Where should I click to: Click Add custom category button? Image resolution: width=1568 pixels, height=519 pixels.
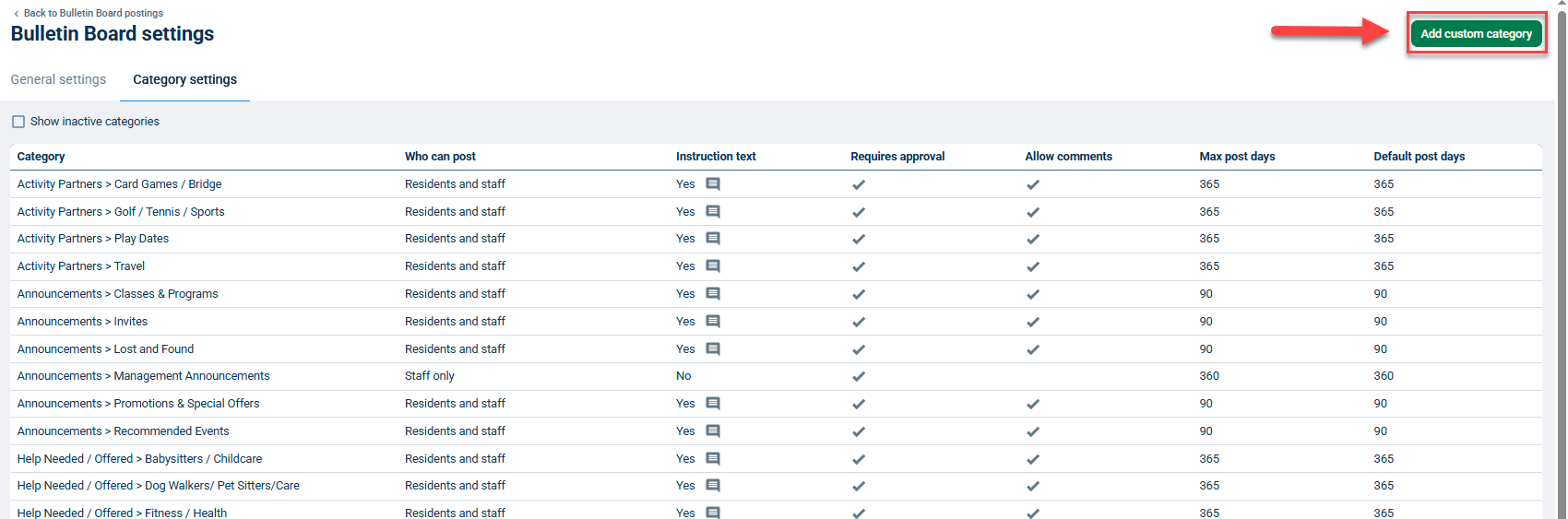tap(1476, 34)
